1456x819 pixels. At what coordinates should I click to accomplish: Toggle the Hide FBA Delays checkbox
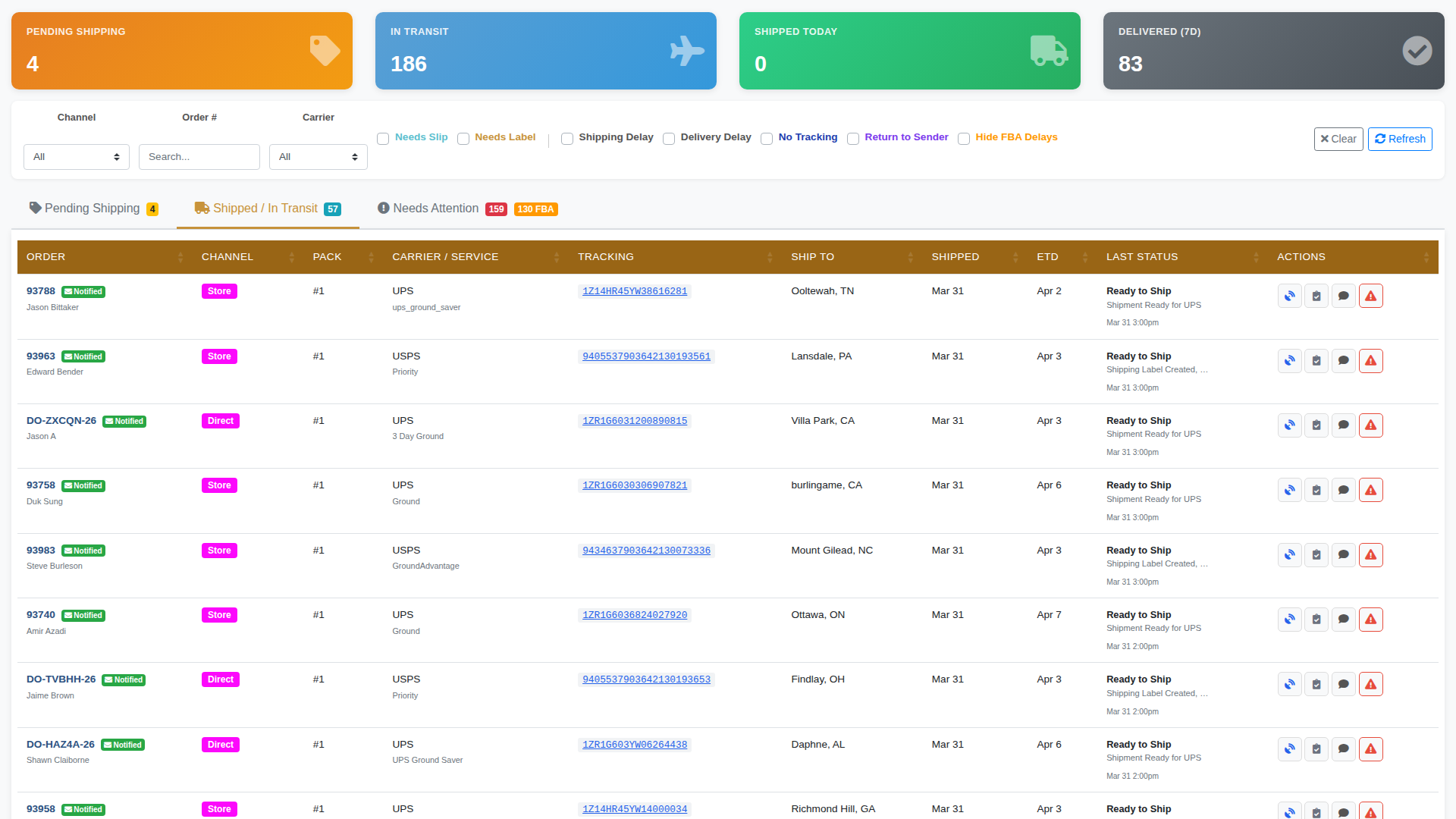tap(963, 139)
